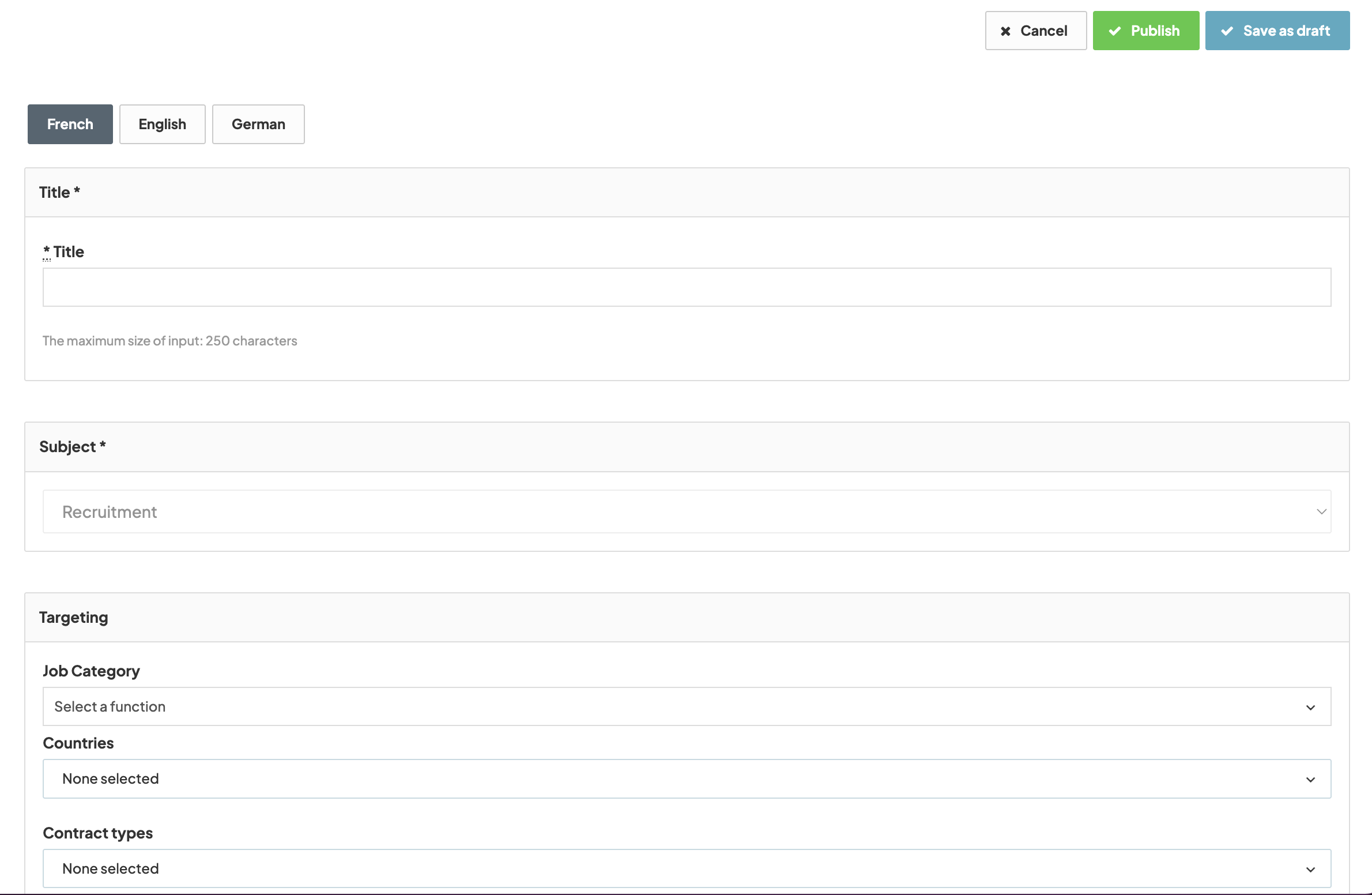Click the X icon on Cancel button

point(1005,31)
